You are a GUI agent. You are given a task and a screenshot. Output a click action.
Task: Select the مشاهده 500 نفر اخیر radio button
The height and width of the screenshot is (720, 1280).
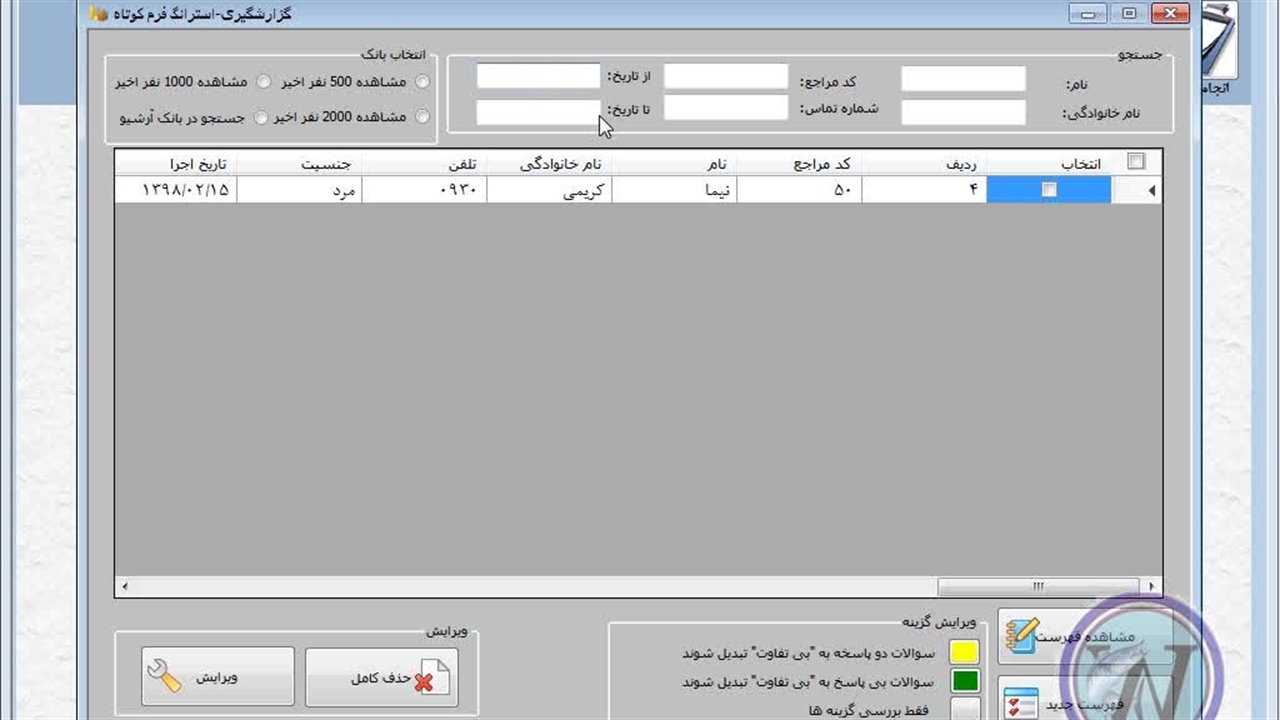point(422,81)
